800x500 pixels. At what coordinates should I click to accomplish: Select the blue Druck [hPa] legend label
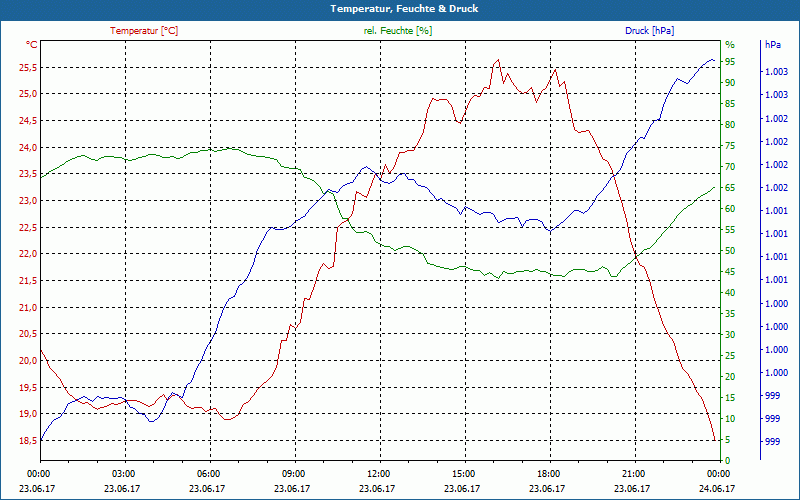point(649,31)
